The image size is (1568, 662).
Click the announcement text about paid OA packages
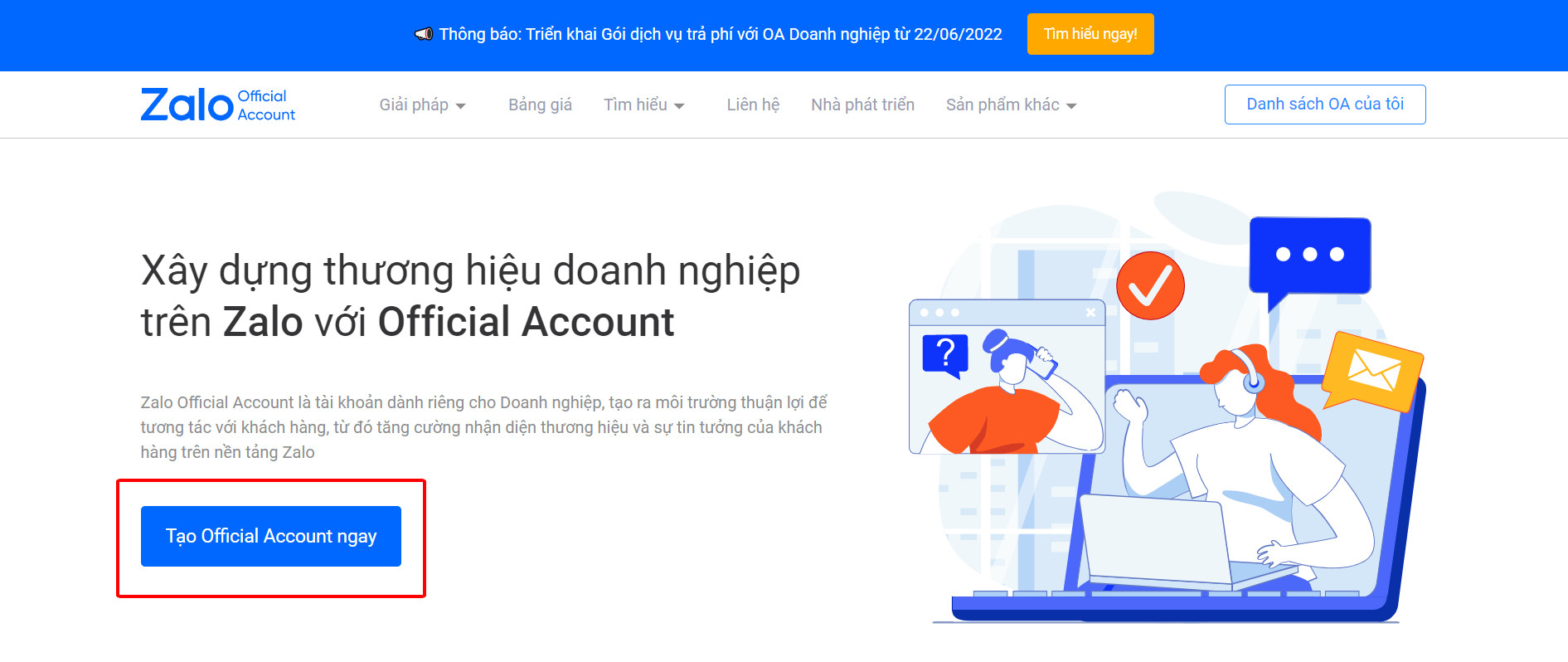[721, 34]
